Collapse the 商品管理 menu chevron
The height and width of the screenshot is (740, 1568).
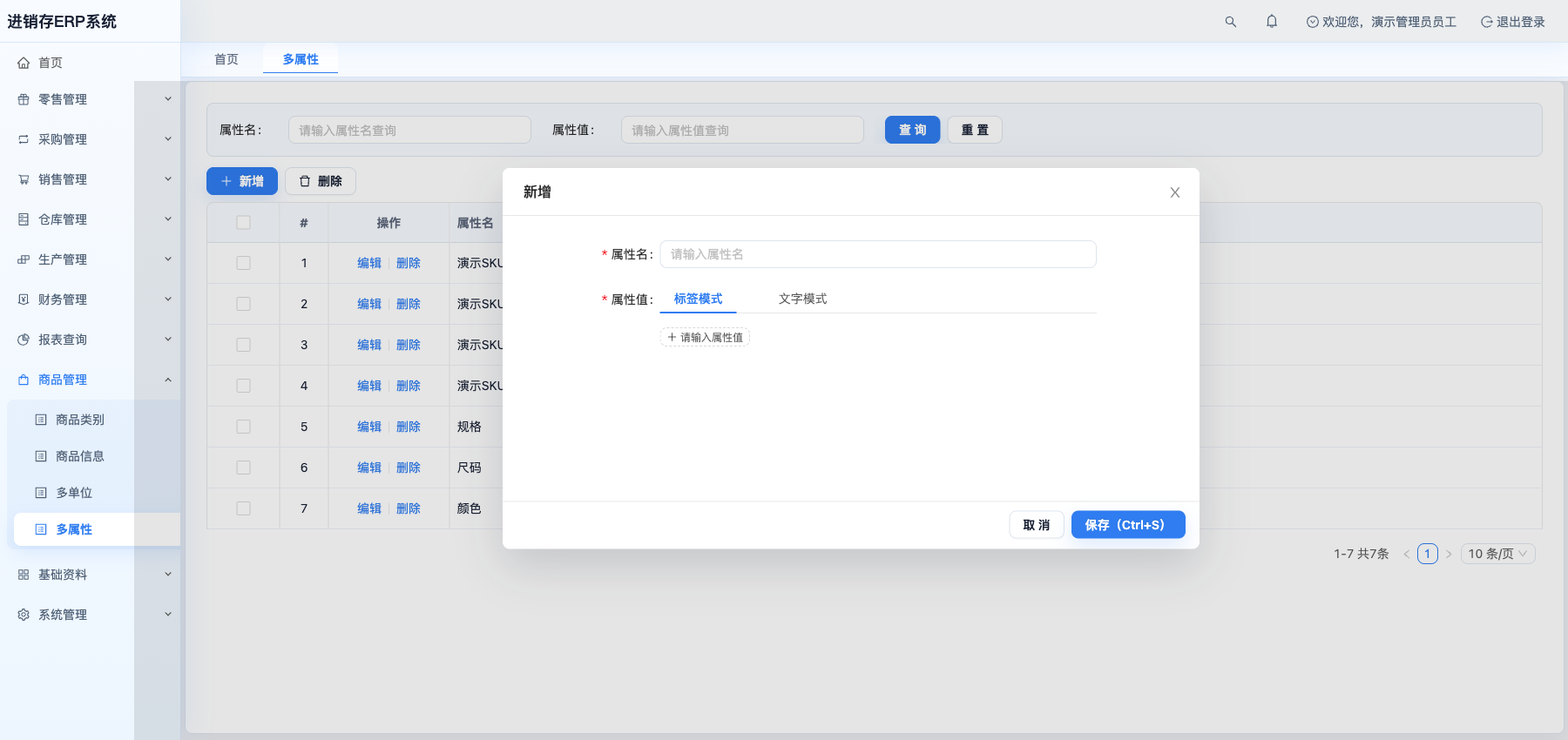[168, 380]
